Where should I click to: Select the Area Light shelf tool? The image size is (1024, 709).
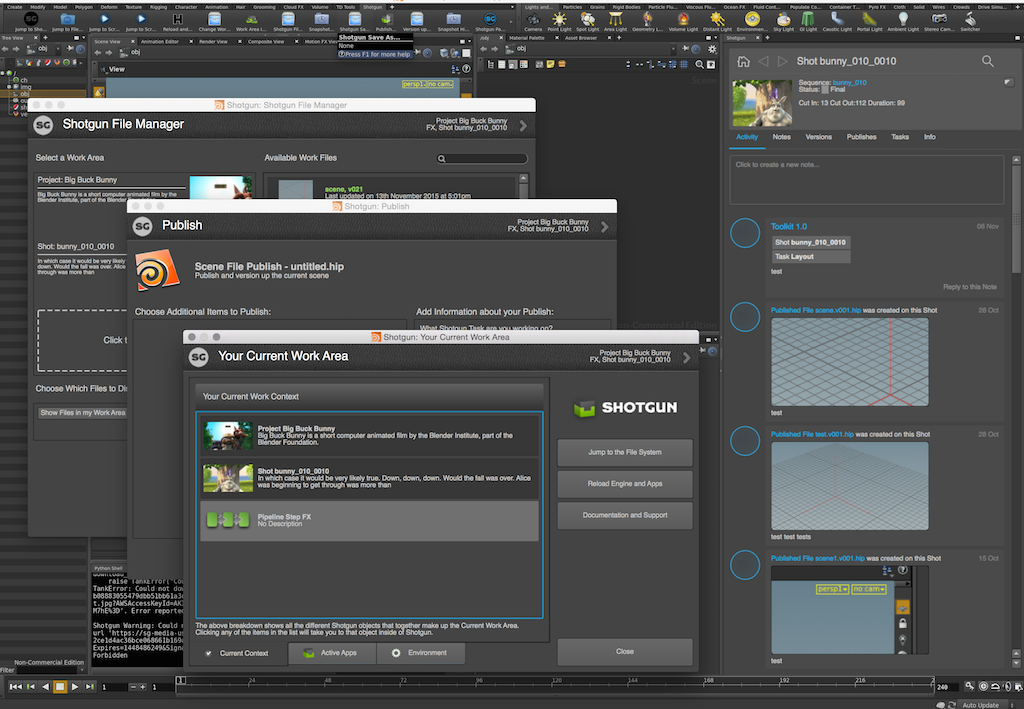(x=615, y=22)
